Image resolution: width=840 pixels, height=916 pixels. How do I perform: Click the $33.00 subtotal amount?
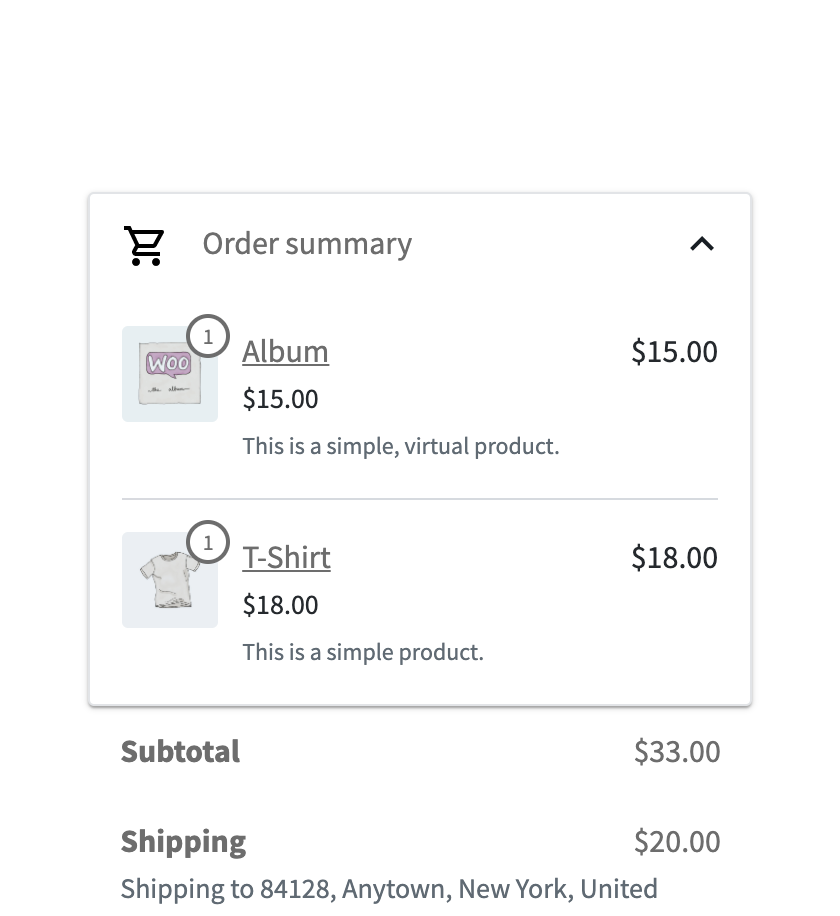point(677,752)
